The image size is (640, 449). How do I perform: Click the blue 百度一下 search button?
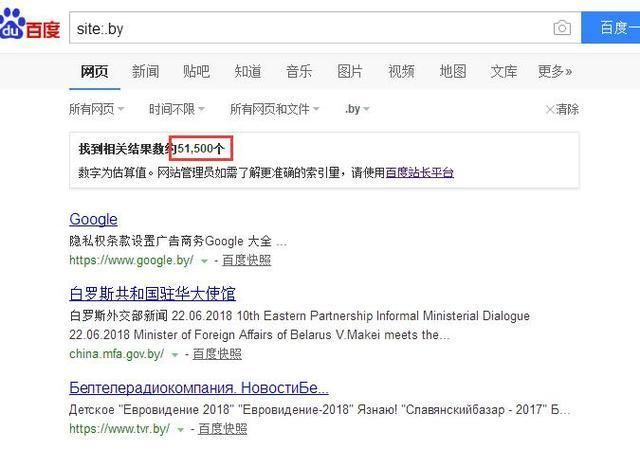[x=611, y=28]
